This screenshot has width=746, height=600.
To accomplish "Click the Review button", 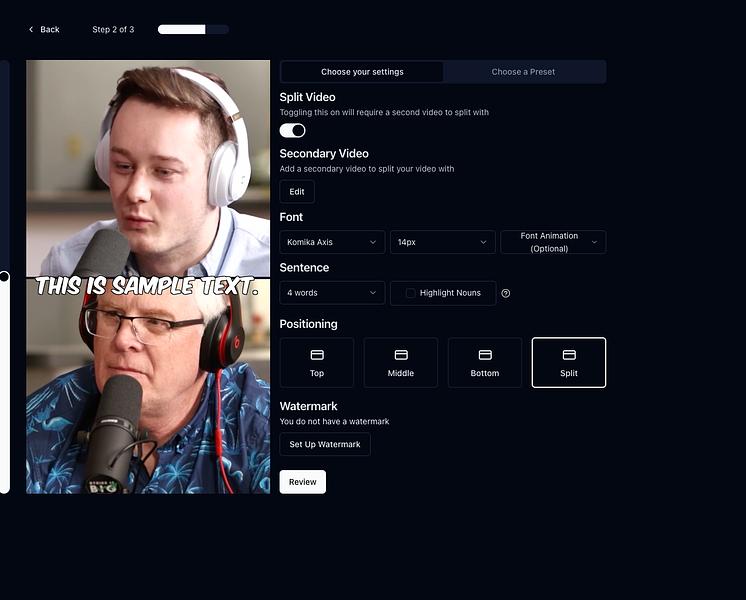I will click(x=303, y=482).
